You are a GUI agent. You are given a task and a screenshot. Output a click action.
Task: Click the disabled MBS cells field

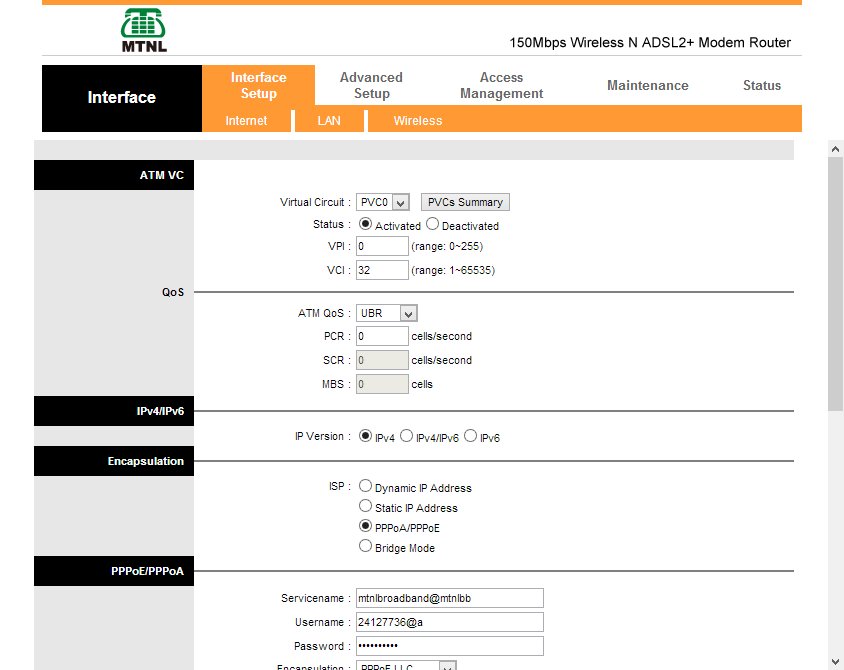click(382, 384)
